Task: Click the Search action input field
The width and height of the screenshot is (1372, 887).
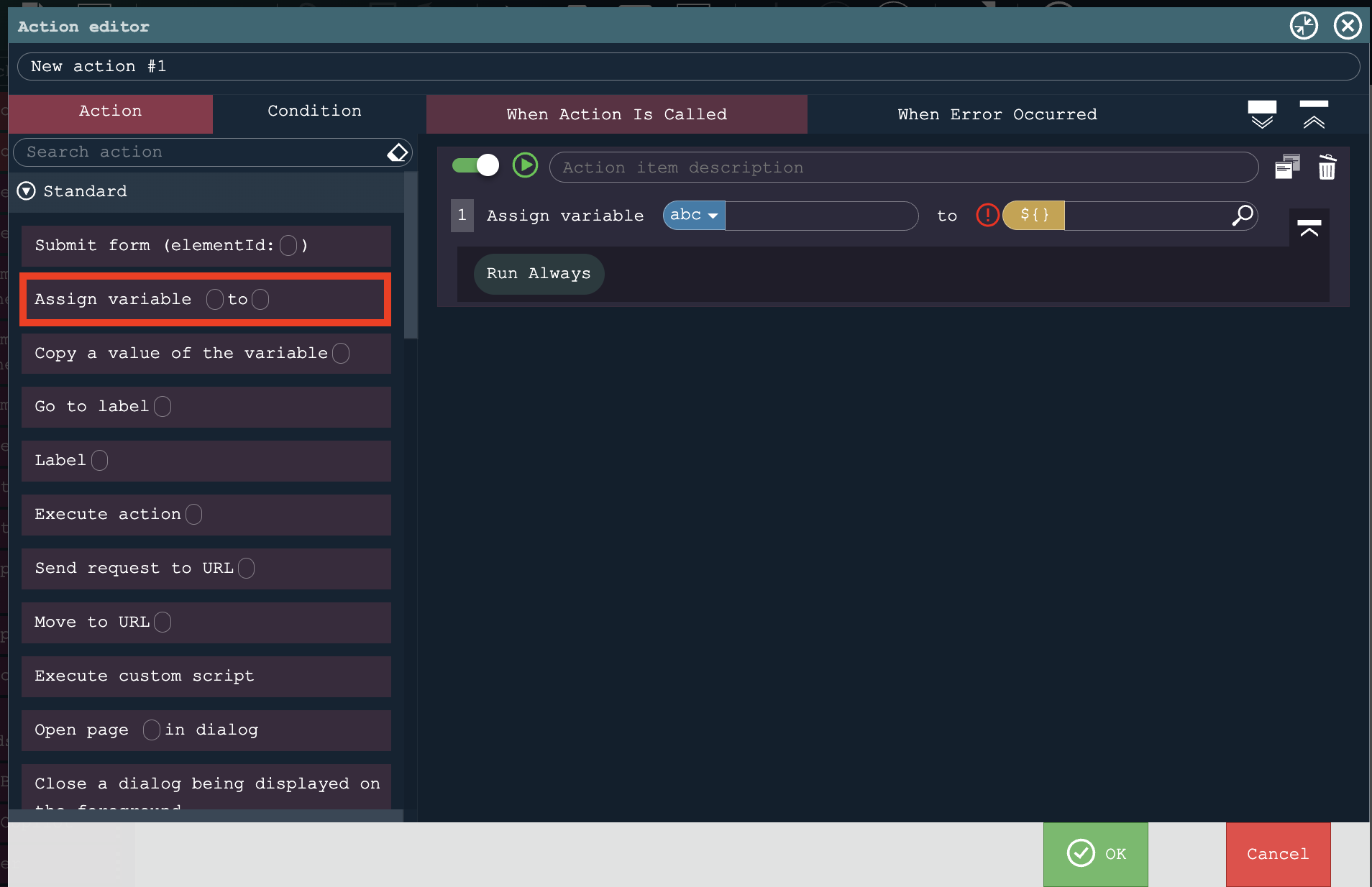Action: tap(201, 152)
